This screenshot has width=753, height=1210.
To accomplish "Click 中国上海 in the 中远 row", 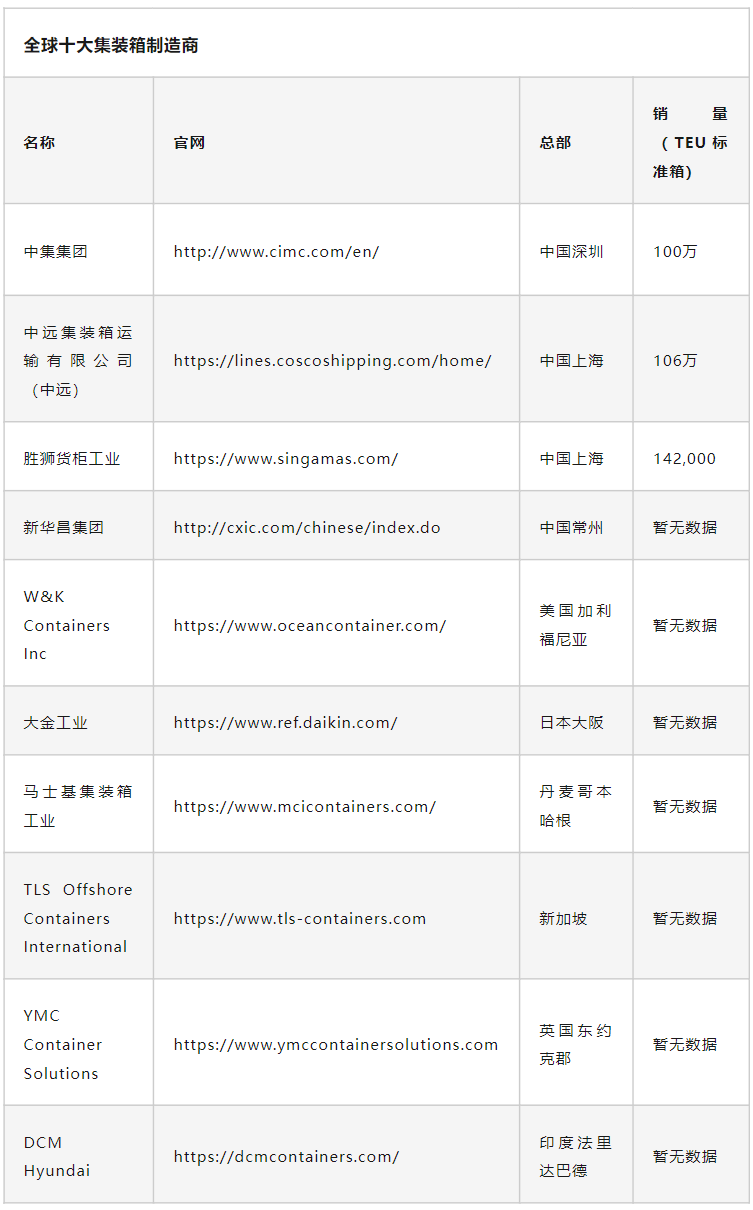I will pyautogui.click(x=572, y=360).
